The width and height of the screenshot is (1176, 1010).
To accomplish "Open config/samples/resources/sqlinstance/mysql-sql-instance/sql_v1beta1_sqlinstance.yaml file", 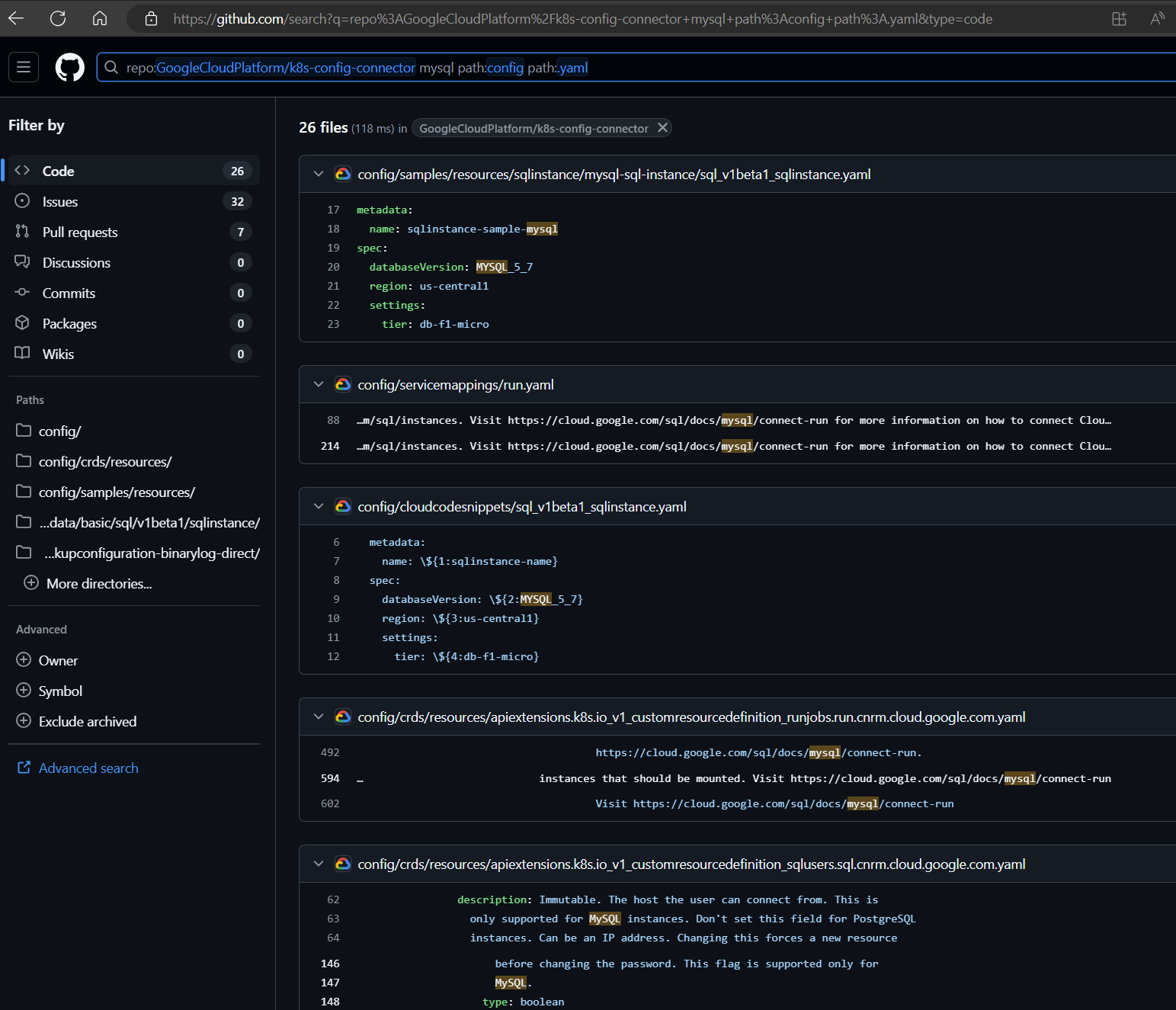I will (614, 175).
